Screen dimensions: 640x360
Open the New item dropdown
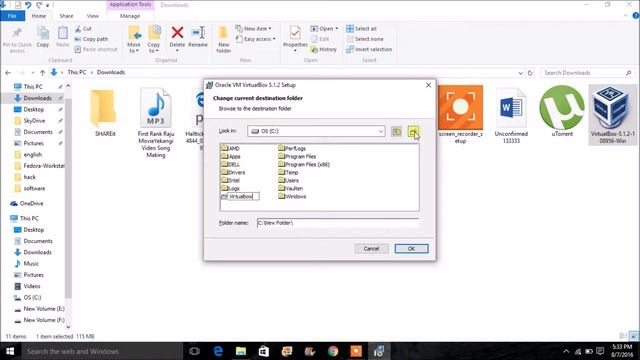(x=253, y=29)
